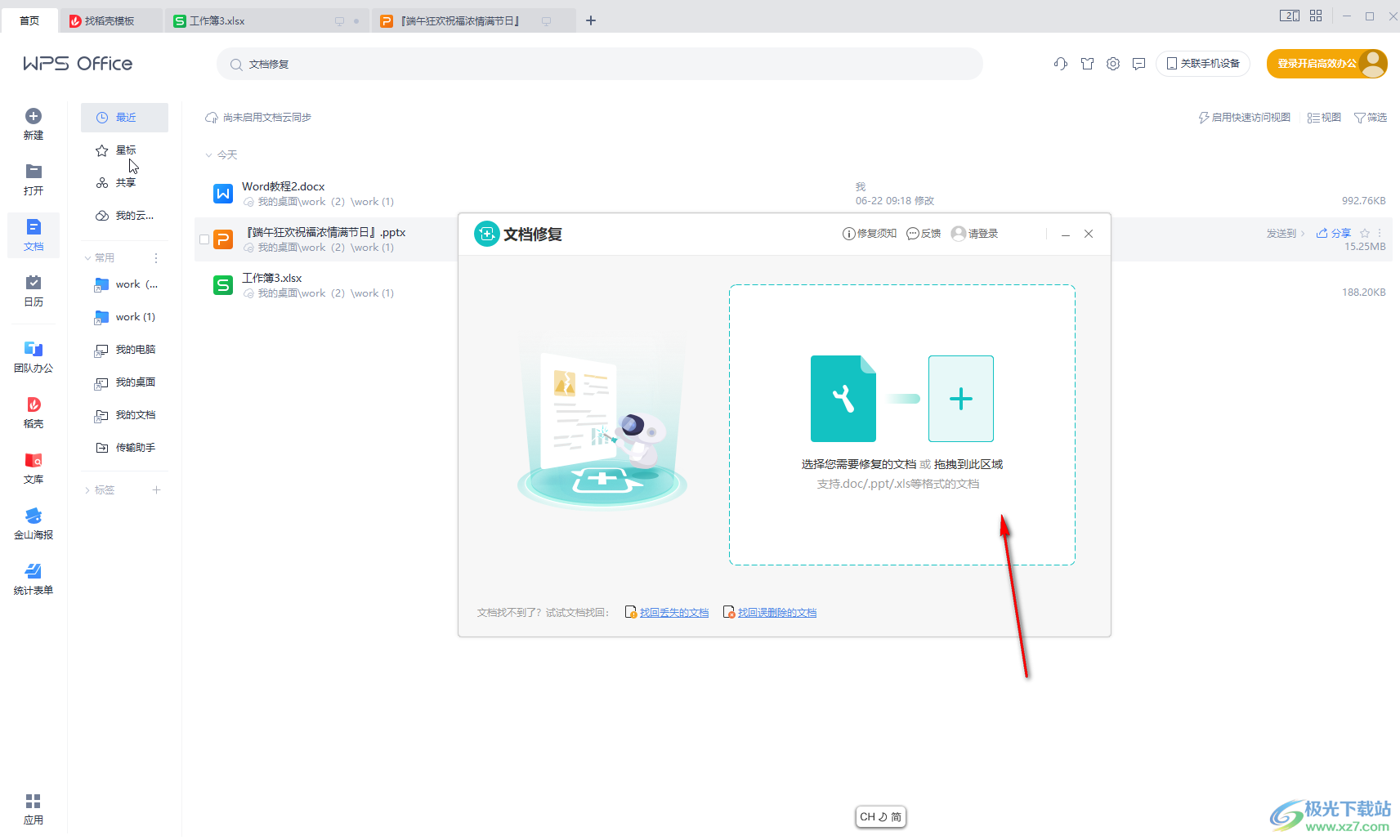Expand the Tags (标签) section

88,490
